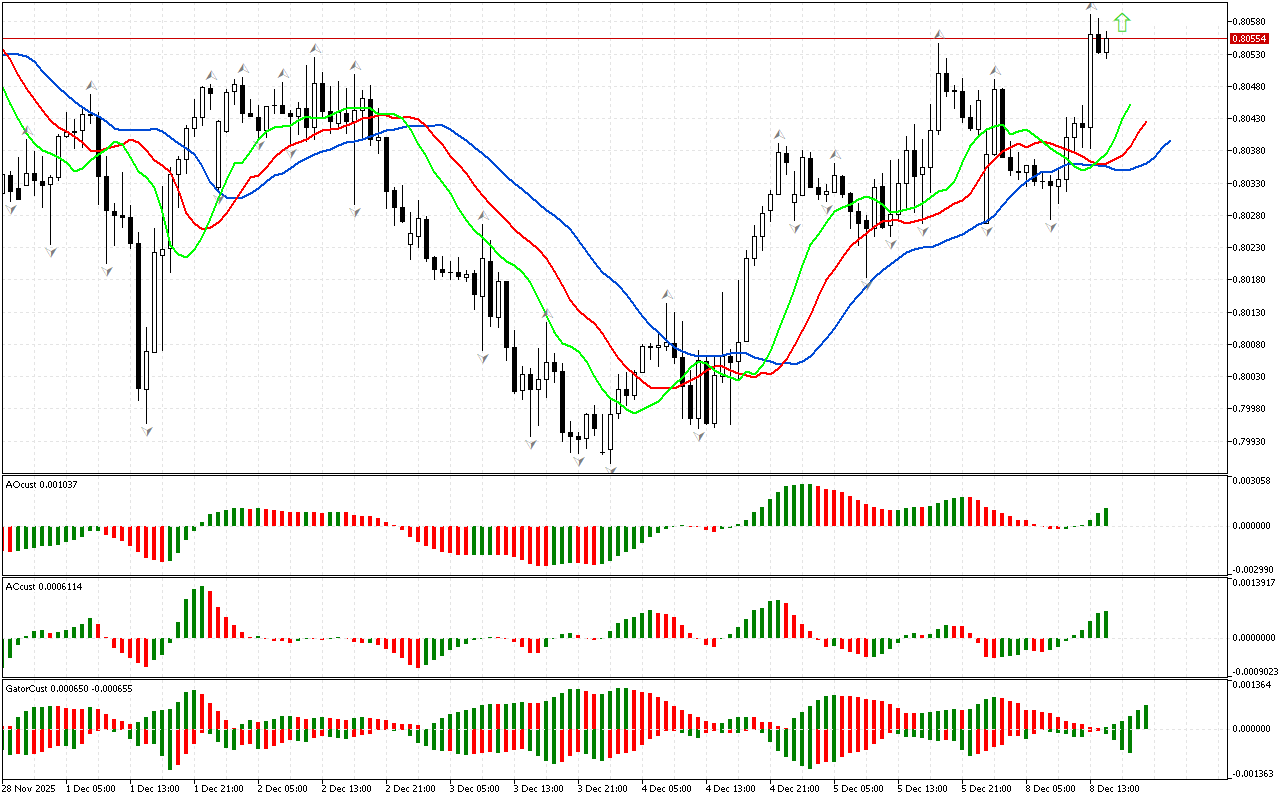
Task: Click the blue Alligator line's right end
Action: coord(1169,141)
